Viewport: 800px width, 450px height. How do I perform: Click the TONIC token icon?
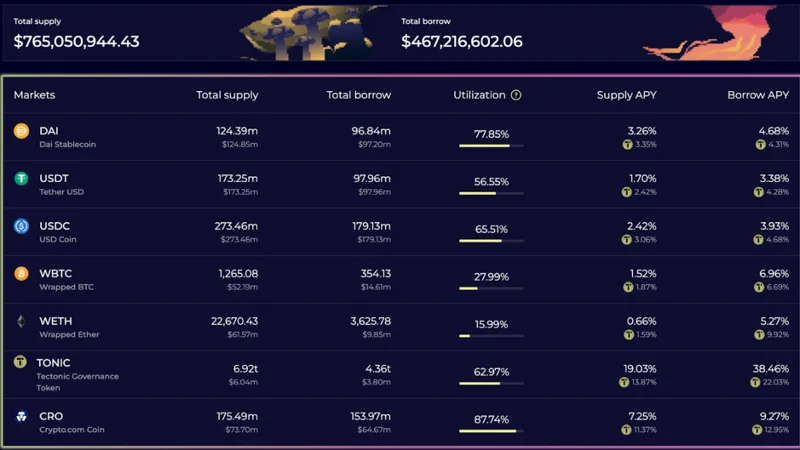[20, 362]
